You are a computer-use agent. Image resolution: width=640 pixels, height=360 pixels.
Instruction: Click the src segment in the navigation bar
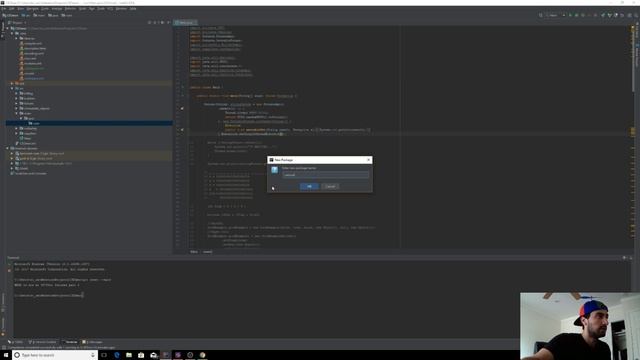point(25,16)
